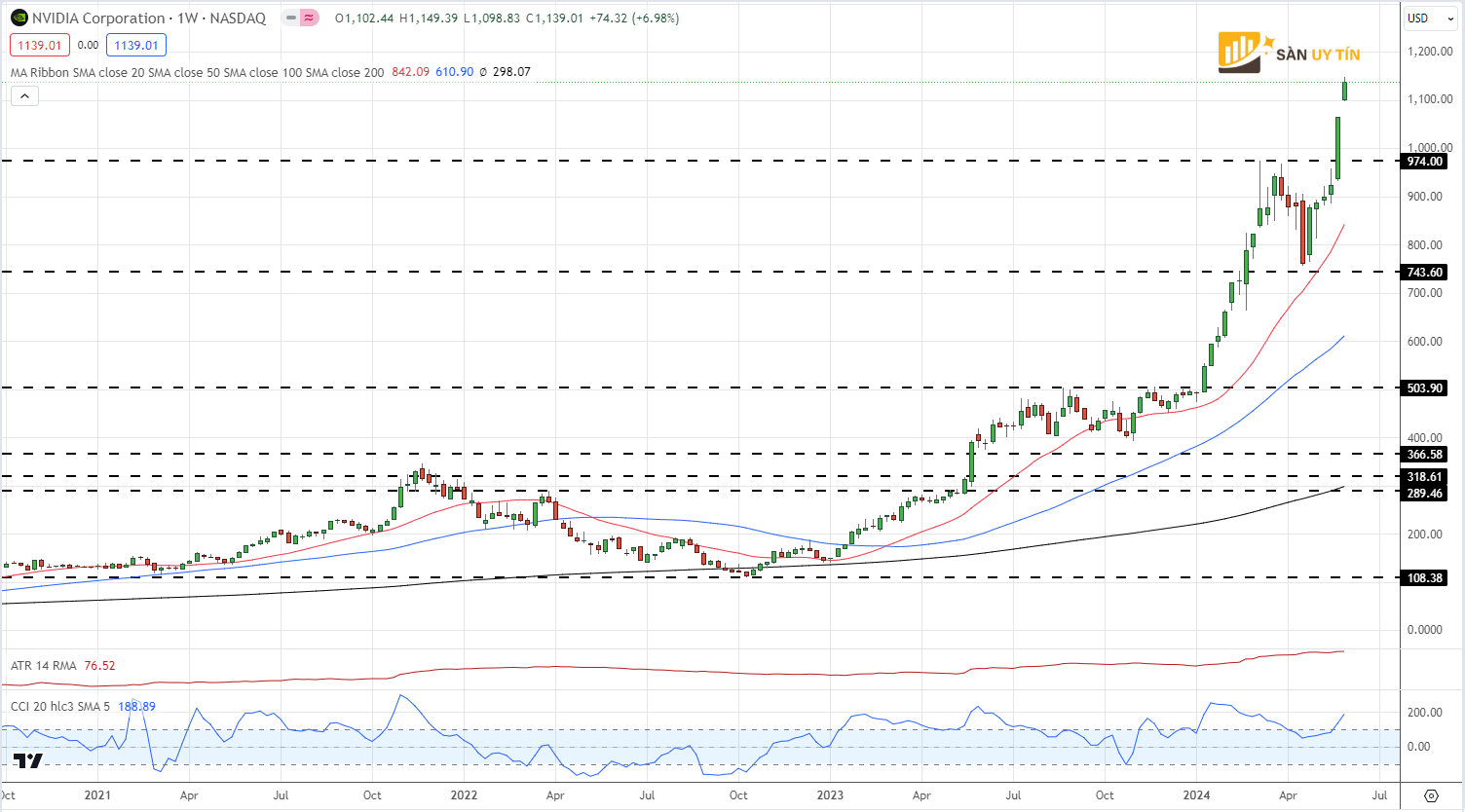Open the NVIDIA Corporation symbol title
The height and width of the screenshot is (812, 1465).
point(148,18)
